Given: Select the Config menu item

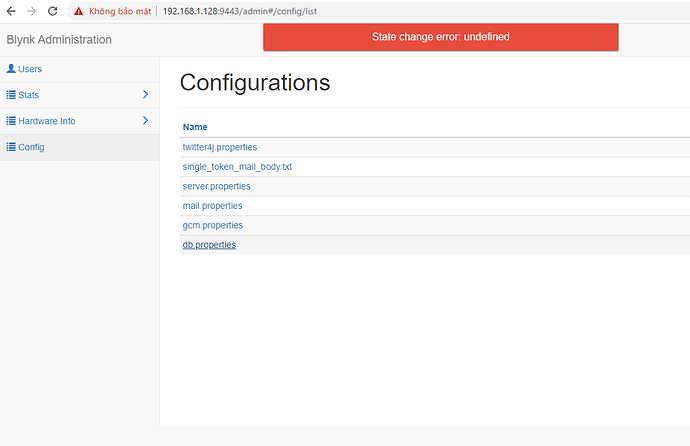Looking at the screenshot, I should click(x=80, y=147).
